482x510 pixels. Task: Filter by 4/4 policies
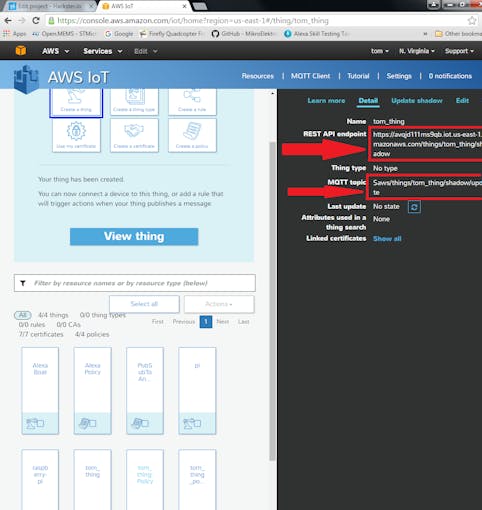tap(92, 334)
